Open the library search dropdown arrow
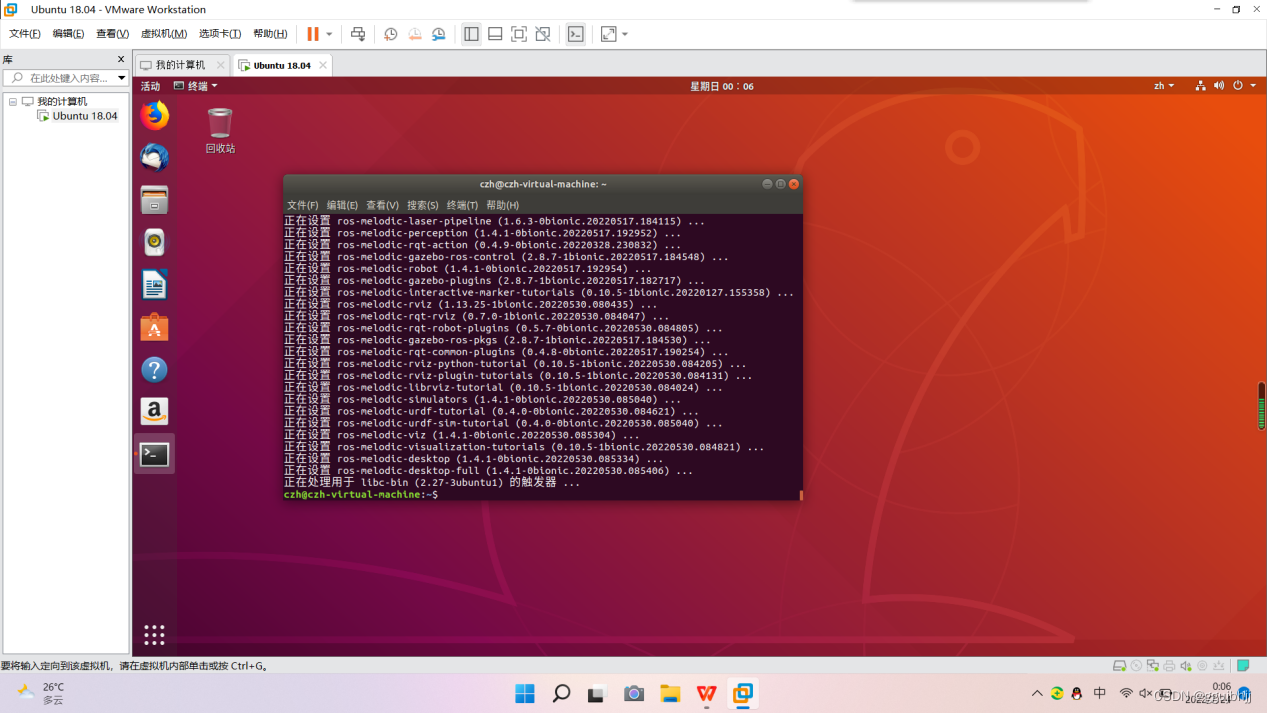Image resolution: width=1267 pixels, height=713 pixels. (121, 78)
